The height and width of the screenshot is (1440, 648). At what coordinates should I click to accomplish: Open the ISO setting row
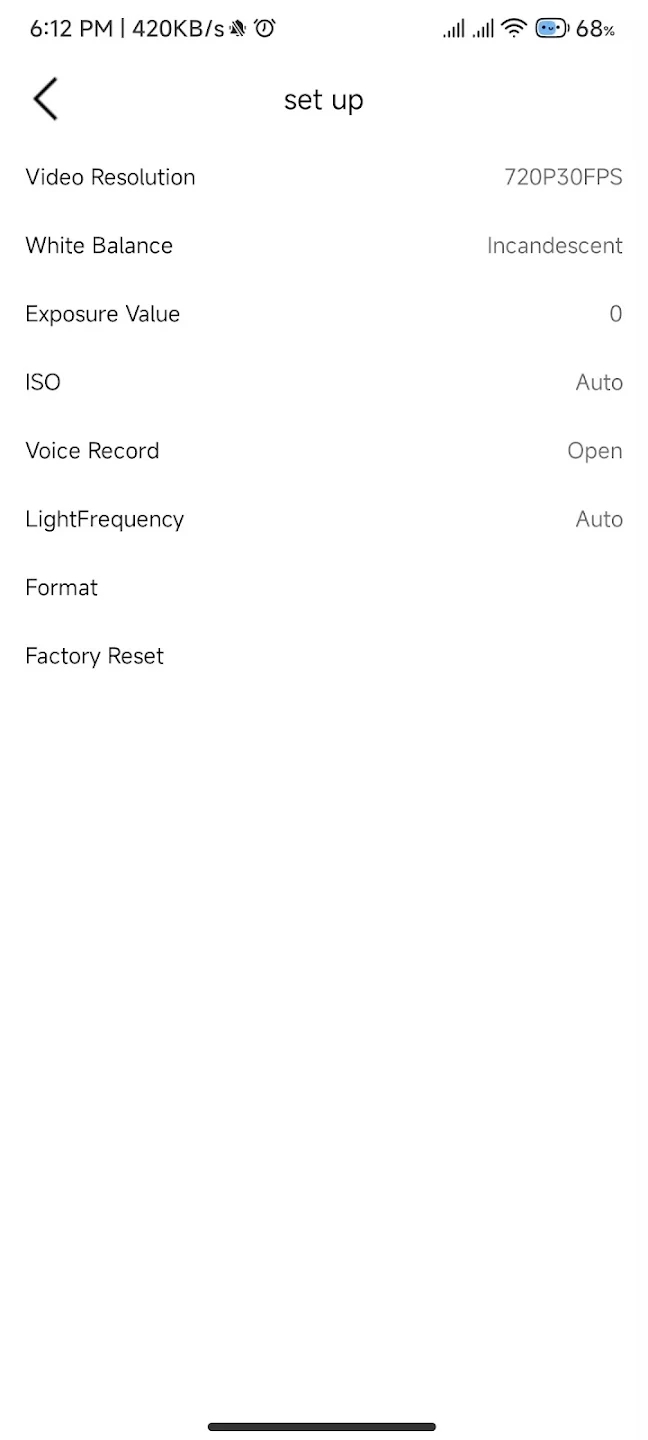click(324, 382)
